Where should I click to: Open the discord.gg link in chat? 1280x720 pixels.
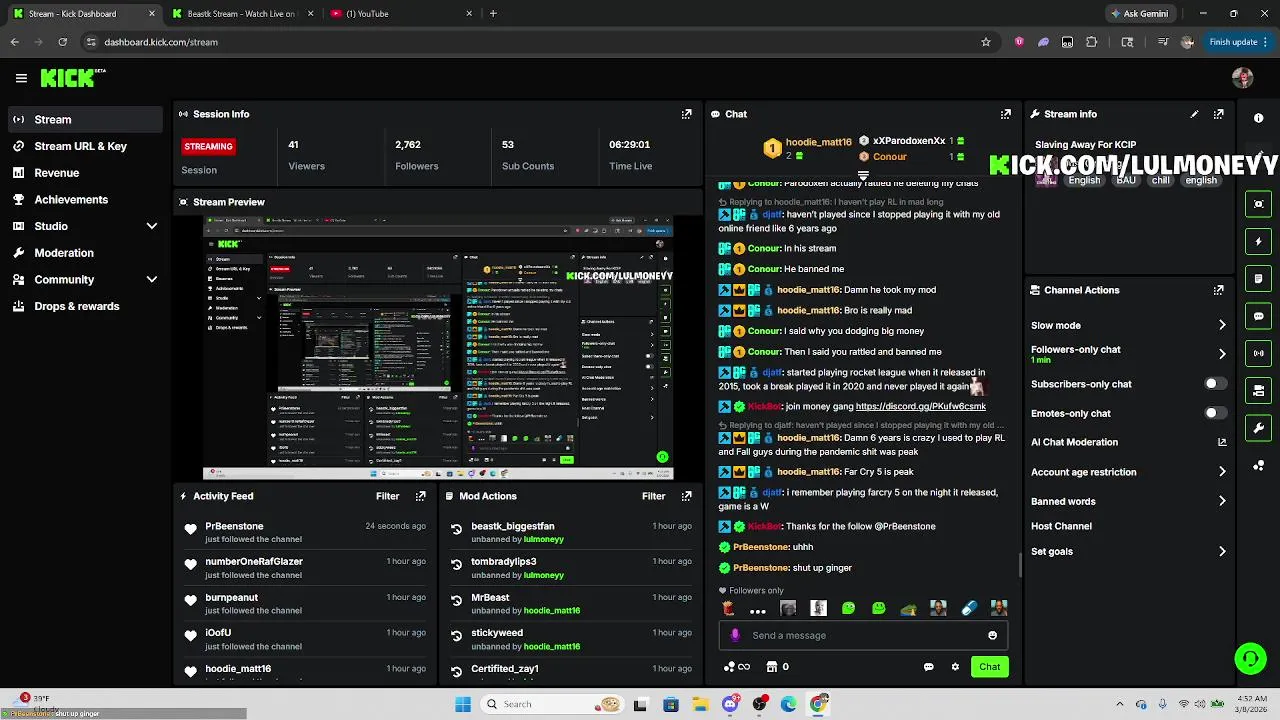921,406
